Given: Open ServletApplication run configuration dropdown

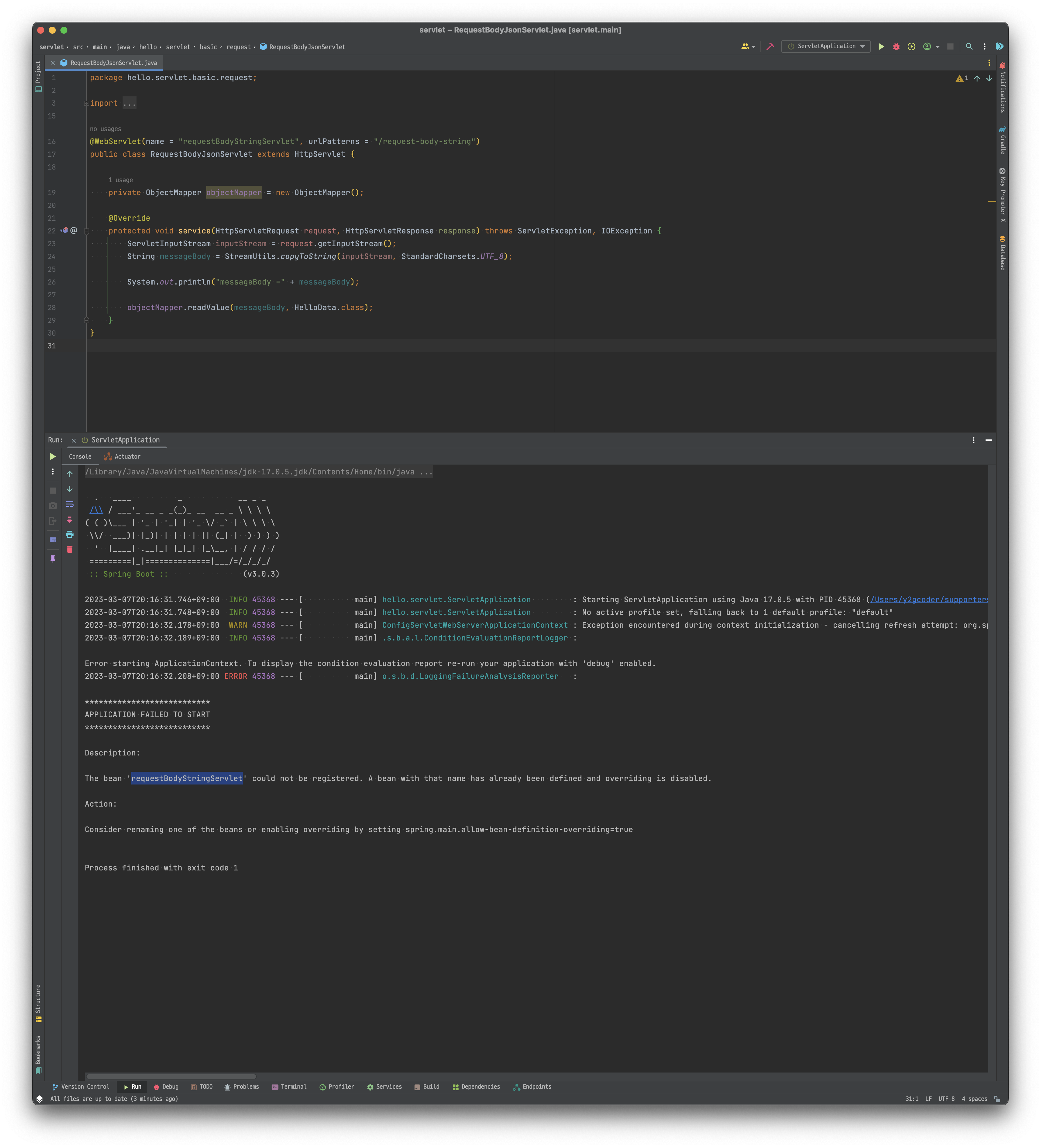Looking at the screenshot, I should pyautogui.click(x=826, y=47).
